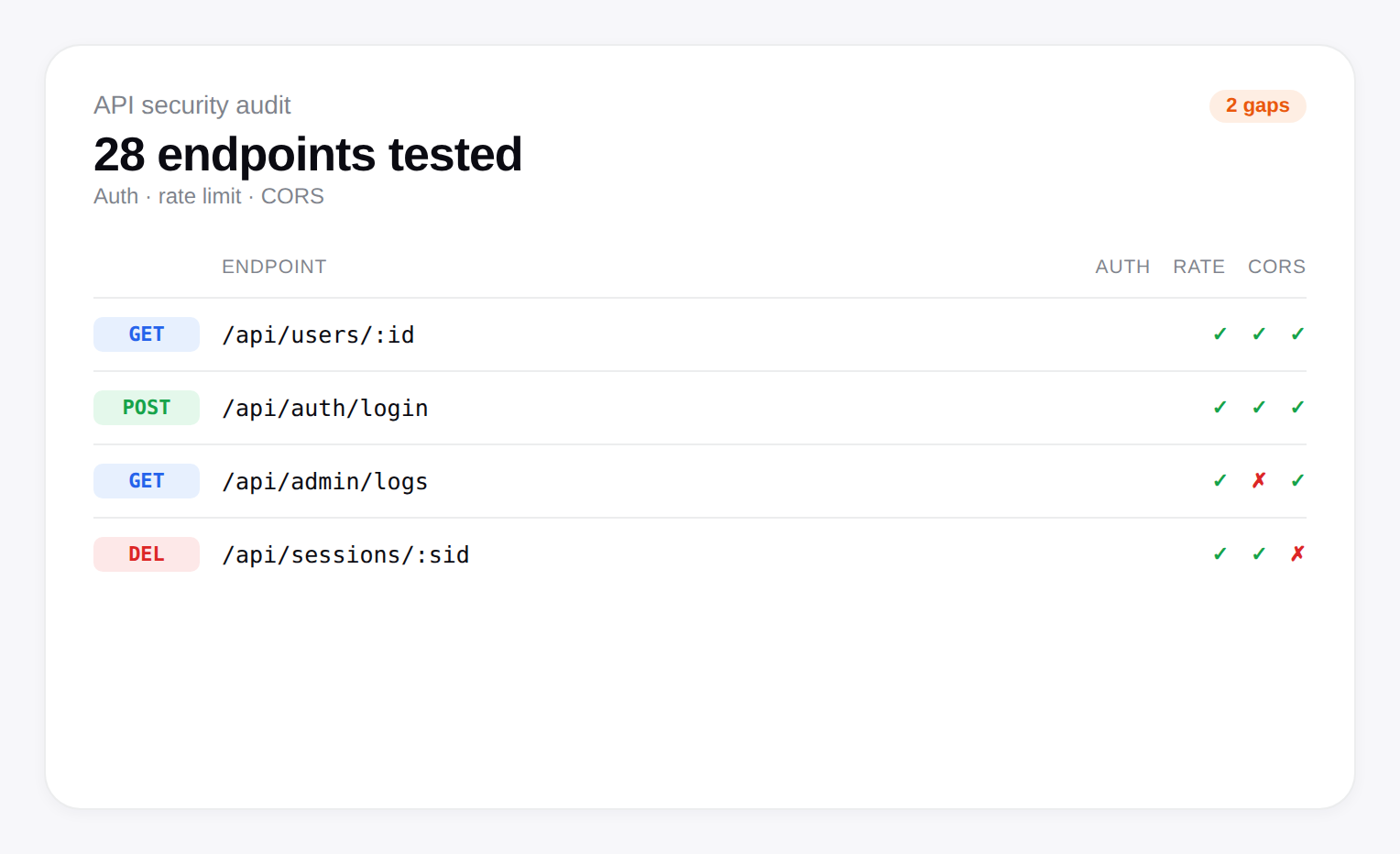Click CORS checkmark for /api/admin/logs
Image resolution: width=1400 pixels, height=854 pixels.
click(1297, 481)
